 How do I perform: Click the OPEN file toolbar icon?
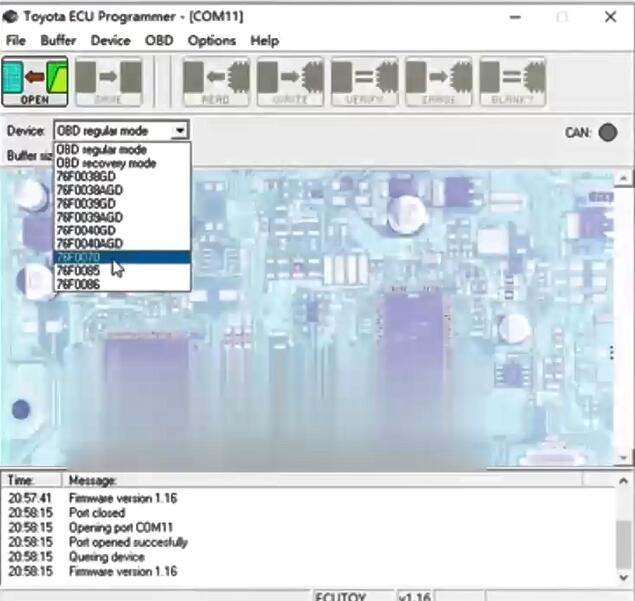pyautogui.click(x=35, y=82)
